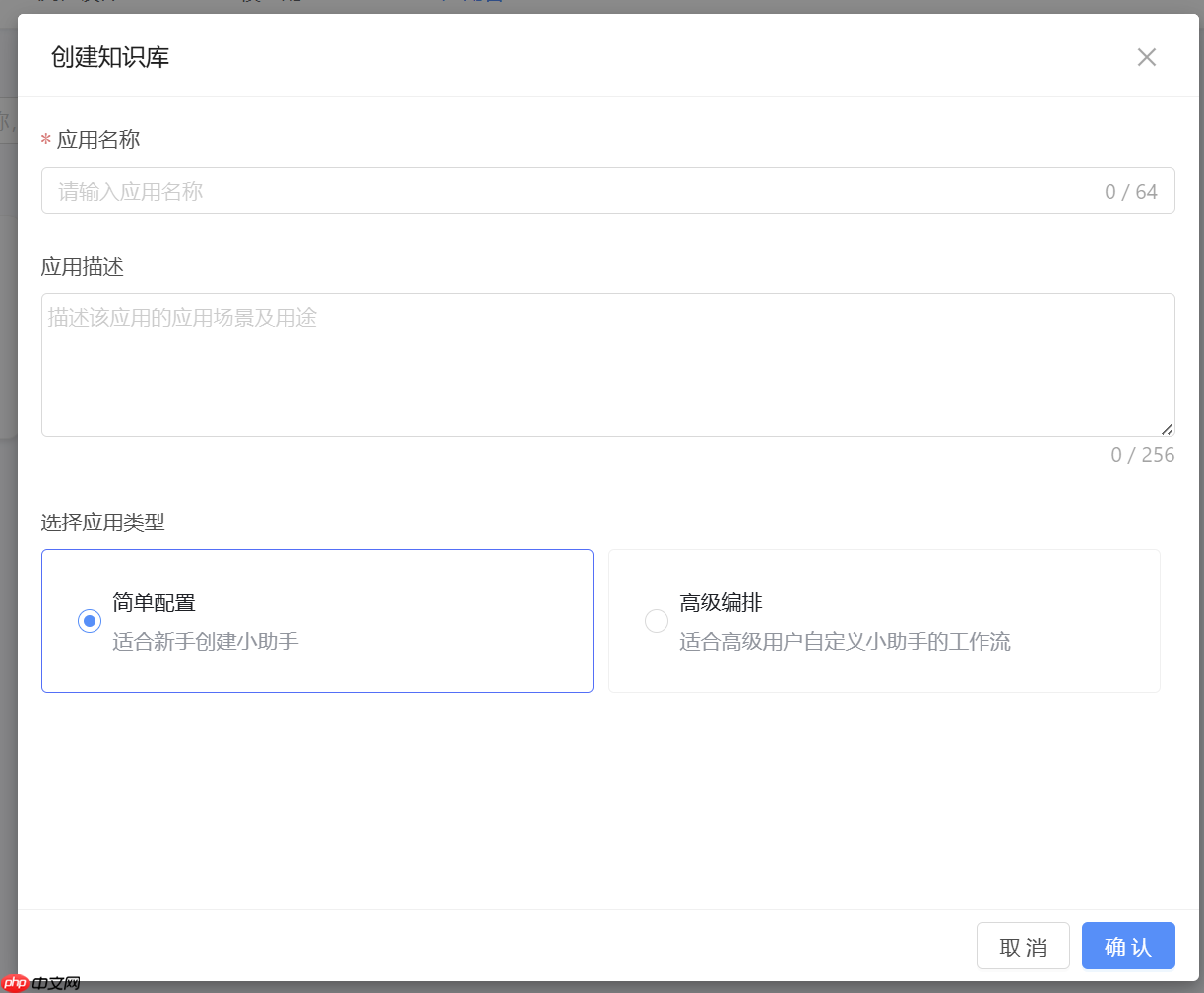1204x993 pixels.
Task: Click the textarea resize grip handle
Action: [1168, 427]
